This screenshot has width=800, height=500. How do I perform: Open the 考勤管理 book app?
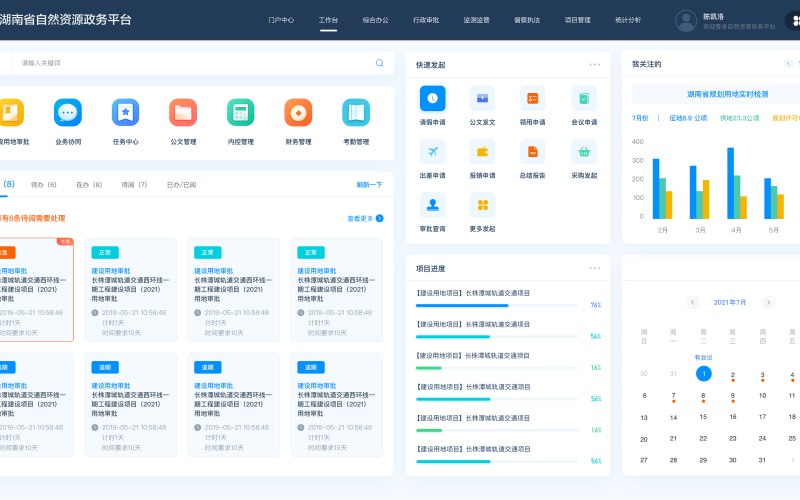356,112
